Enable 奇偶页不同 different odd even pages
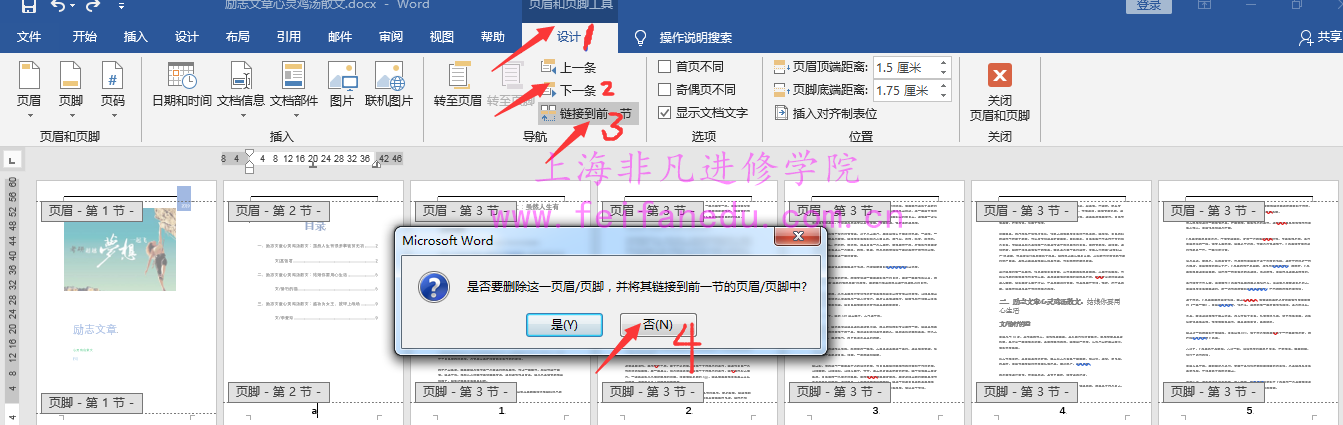Screen dimensions: 1343x425 click(697, 90)
